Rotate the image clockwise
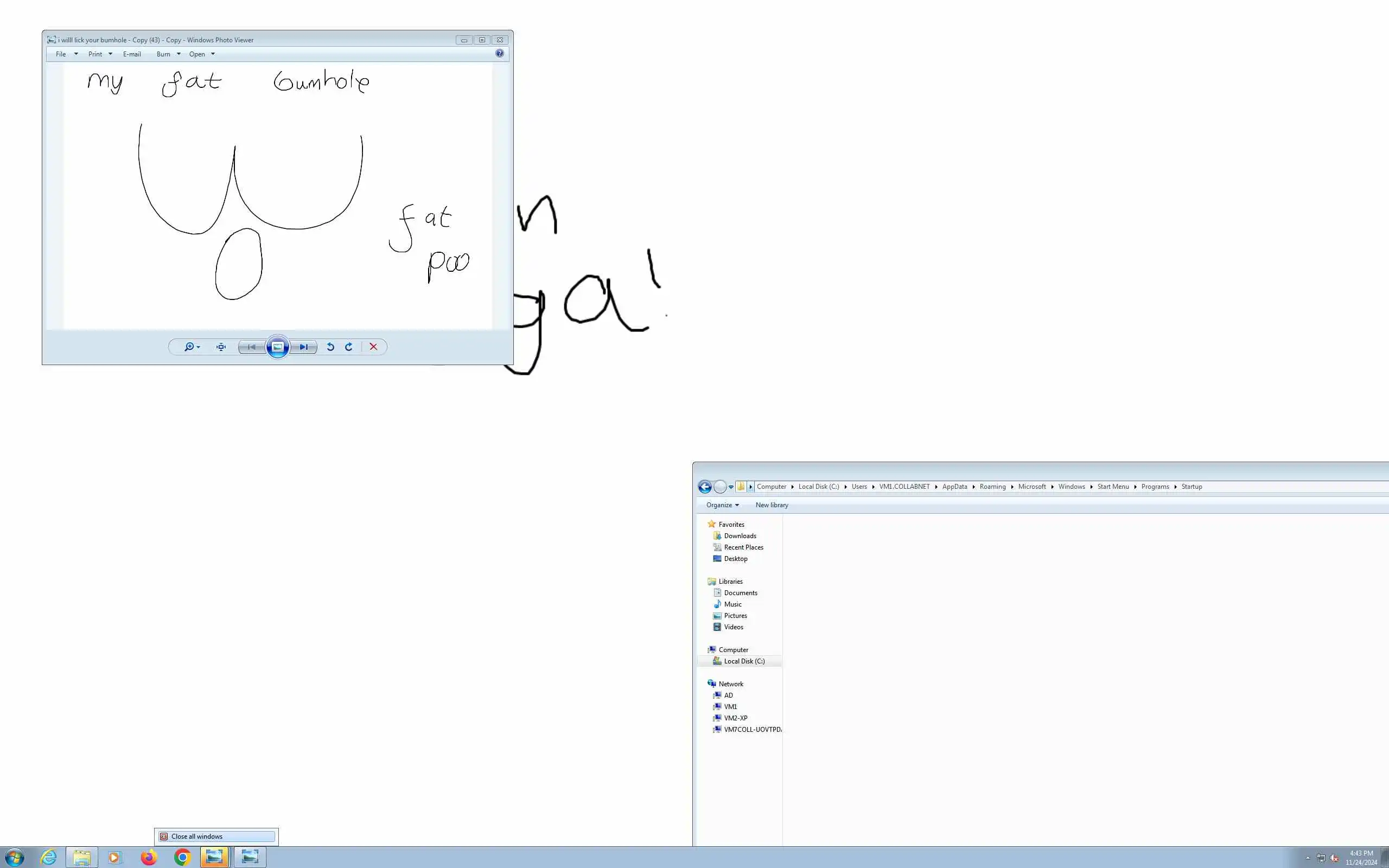Screen dimensions: 1389x868 coord(348,347)
